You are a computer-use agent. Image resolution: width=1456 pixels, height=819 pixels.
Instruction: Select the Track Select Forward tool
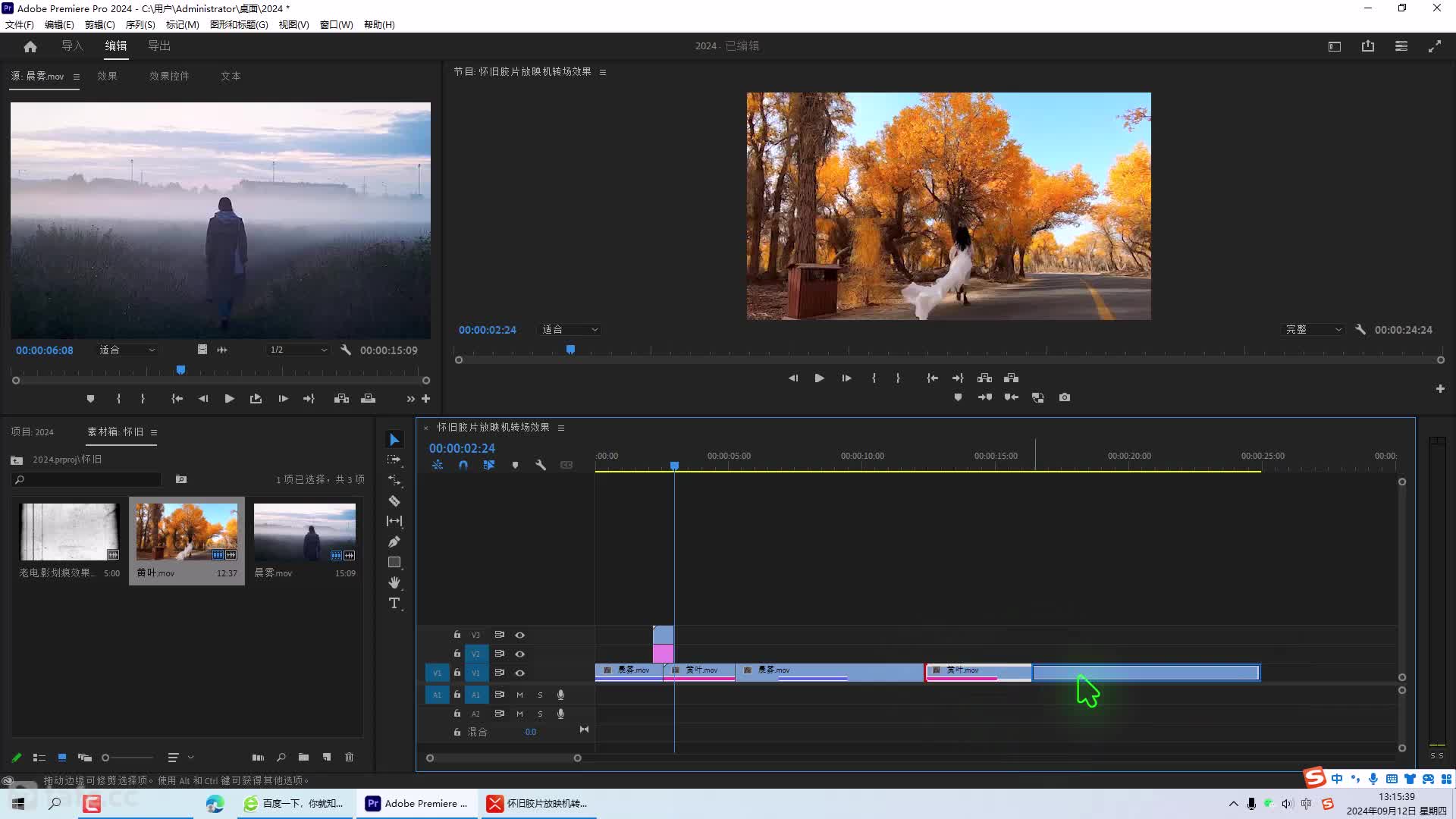[x=394, y=460]
